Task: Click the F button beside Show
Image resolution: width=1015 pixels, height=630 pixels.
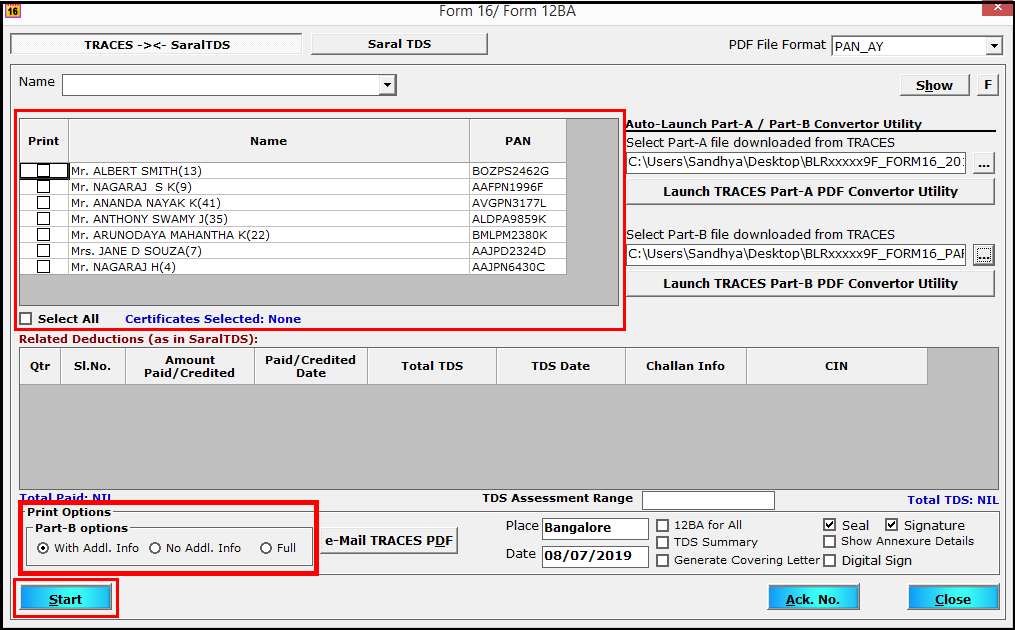Action: (x=988, y=84)
